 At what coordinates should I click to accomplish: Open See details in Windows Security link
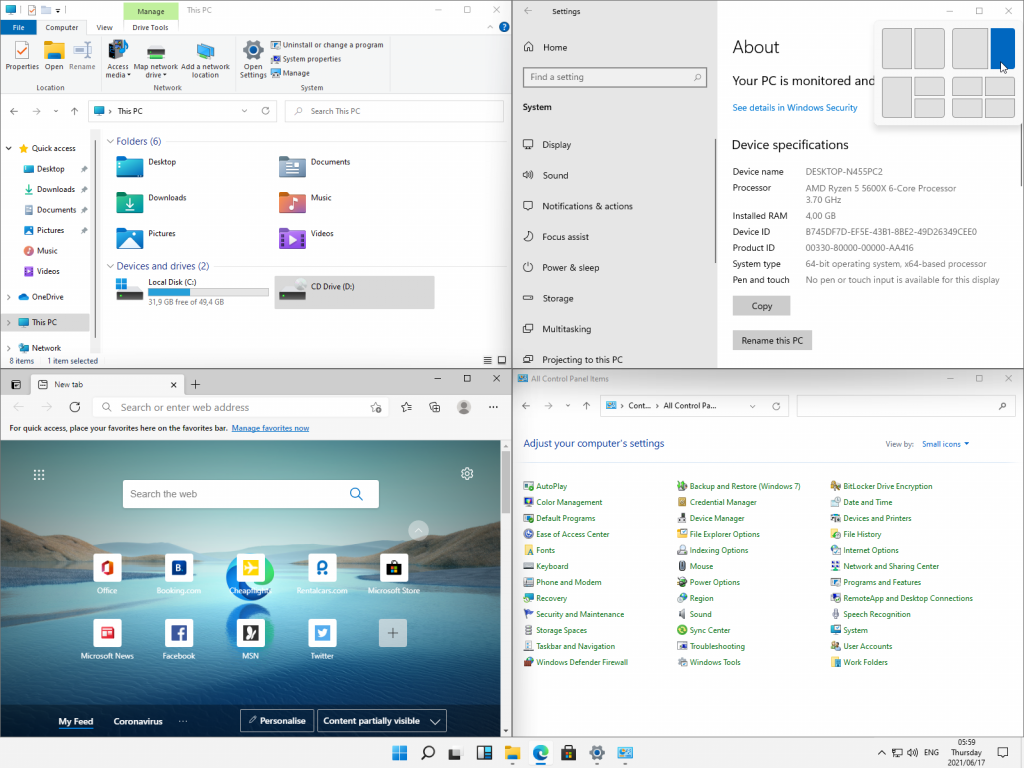[x=794, y=108]
